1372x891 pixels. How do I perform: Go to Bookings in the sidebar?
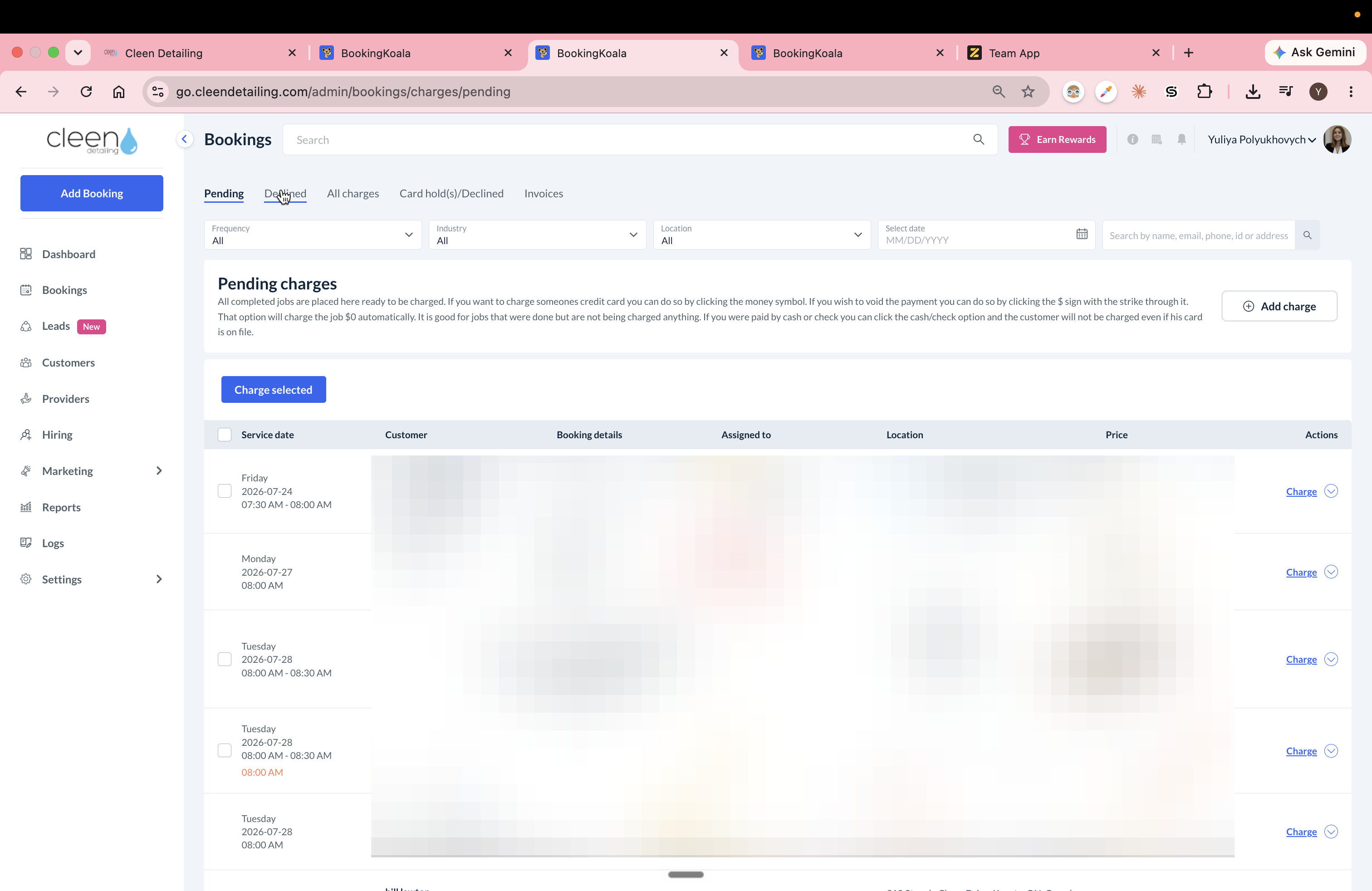pos(64,290)
